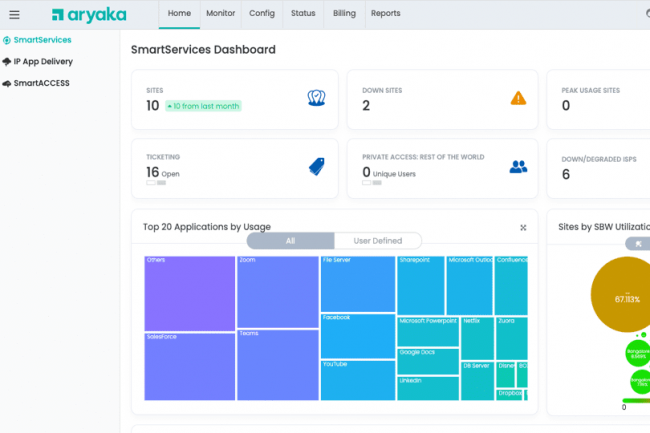Viewport: 650px width, 433px height.
Task: Click the '0 Unique Users' value
Action: pyautogui.click(x=389, y=172)
